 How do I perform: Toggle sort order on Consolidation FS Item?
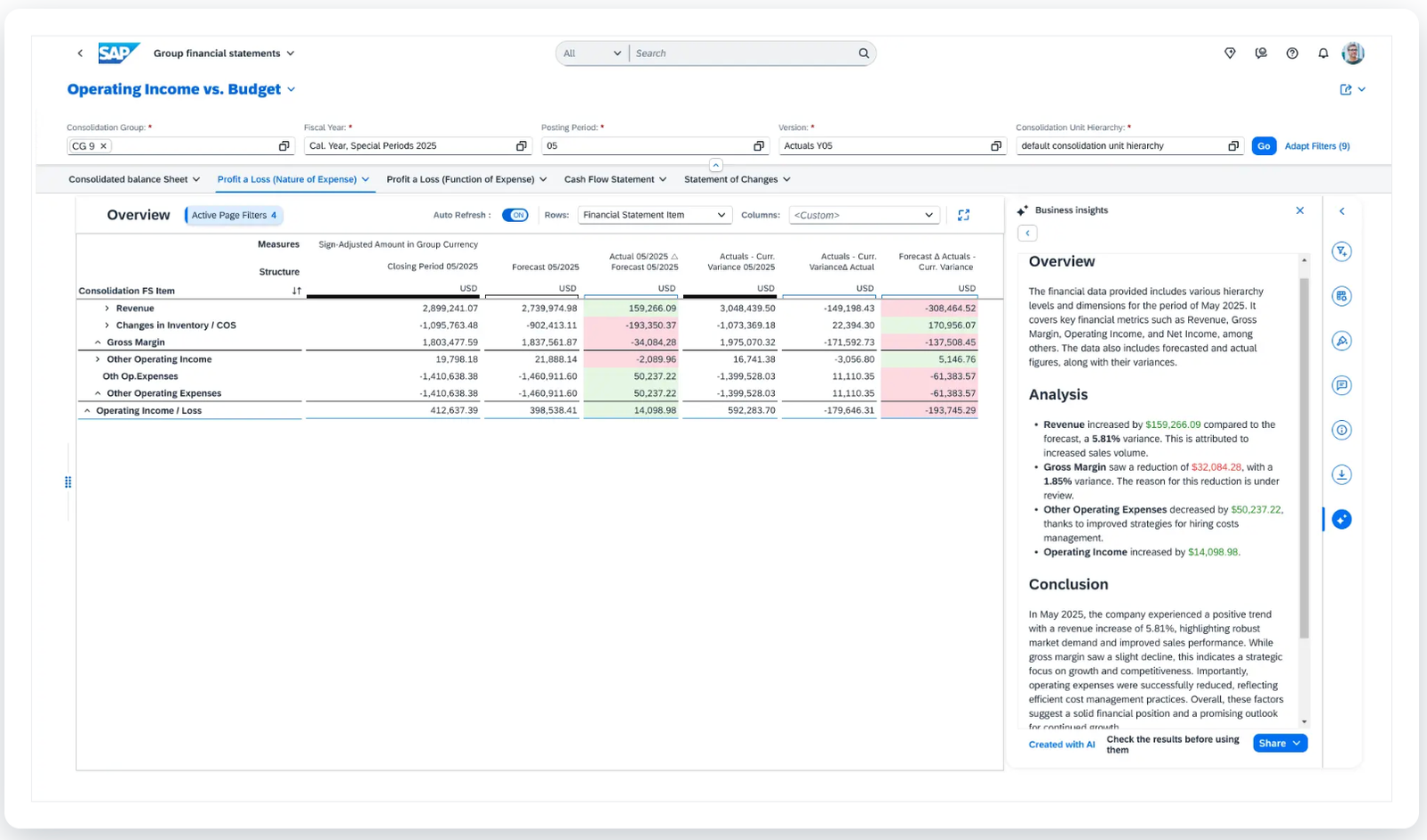[296, 291]
